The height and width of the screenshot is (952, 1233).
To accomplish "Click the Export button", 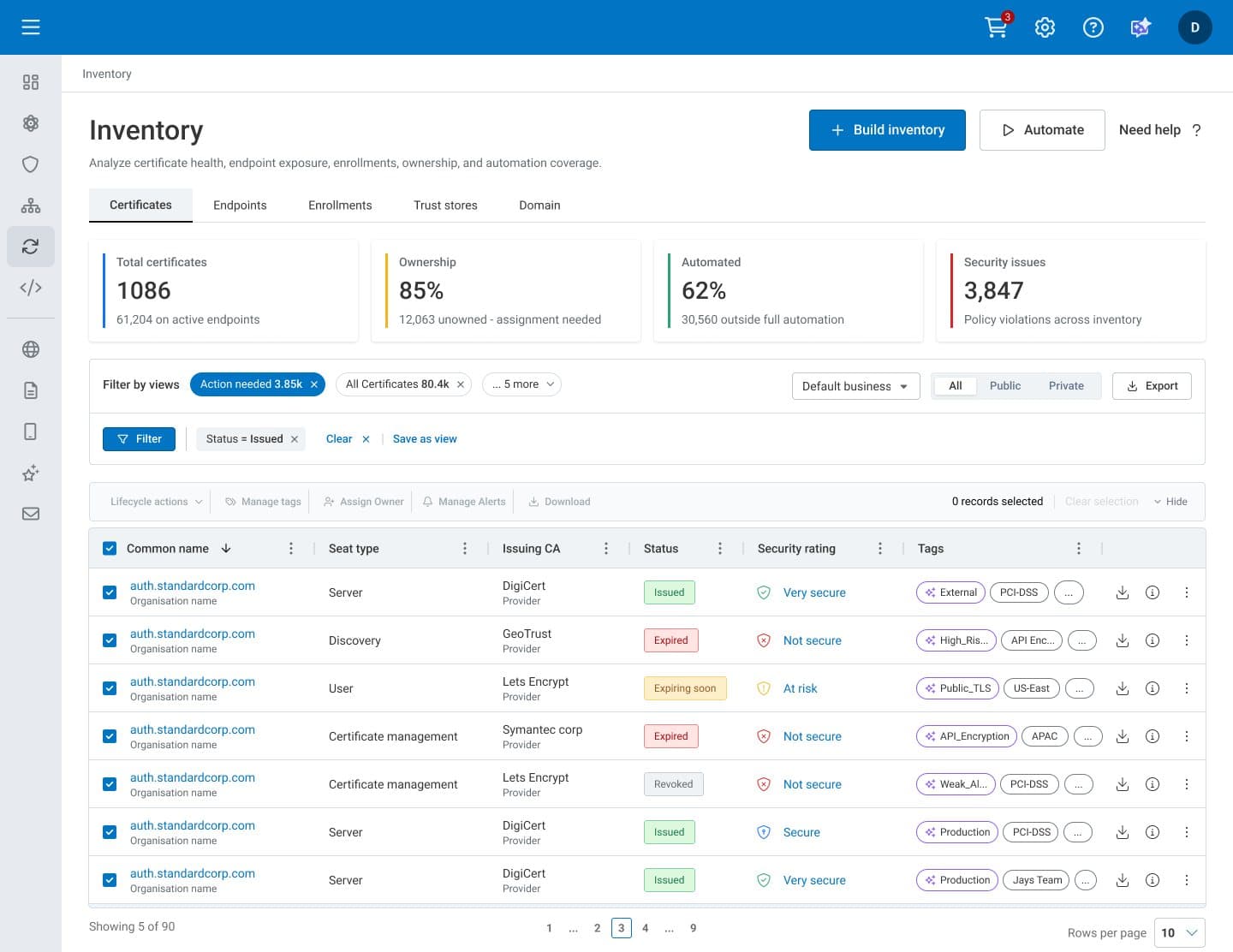I will tap(1152, 386).
